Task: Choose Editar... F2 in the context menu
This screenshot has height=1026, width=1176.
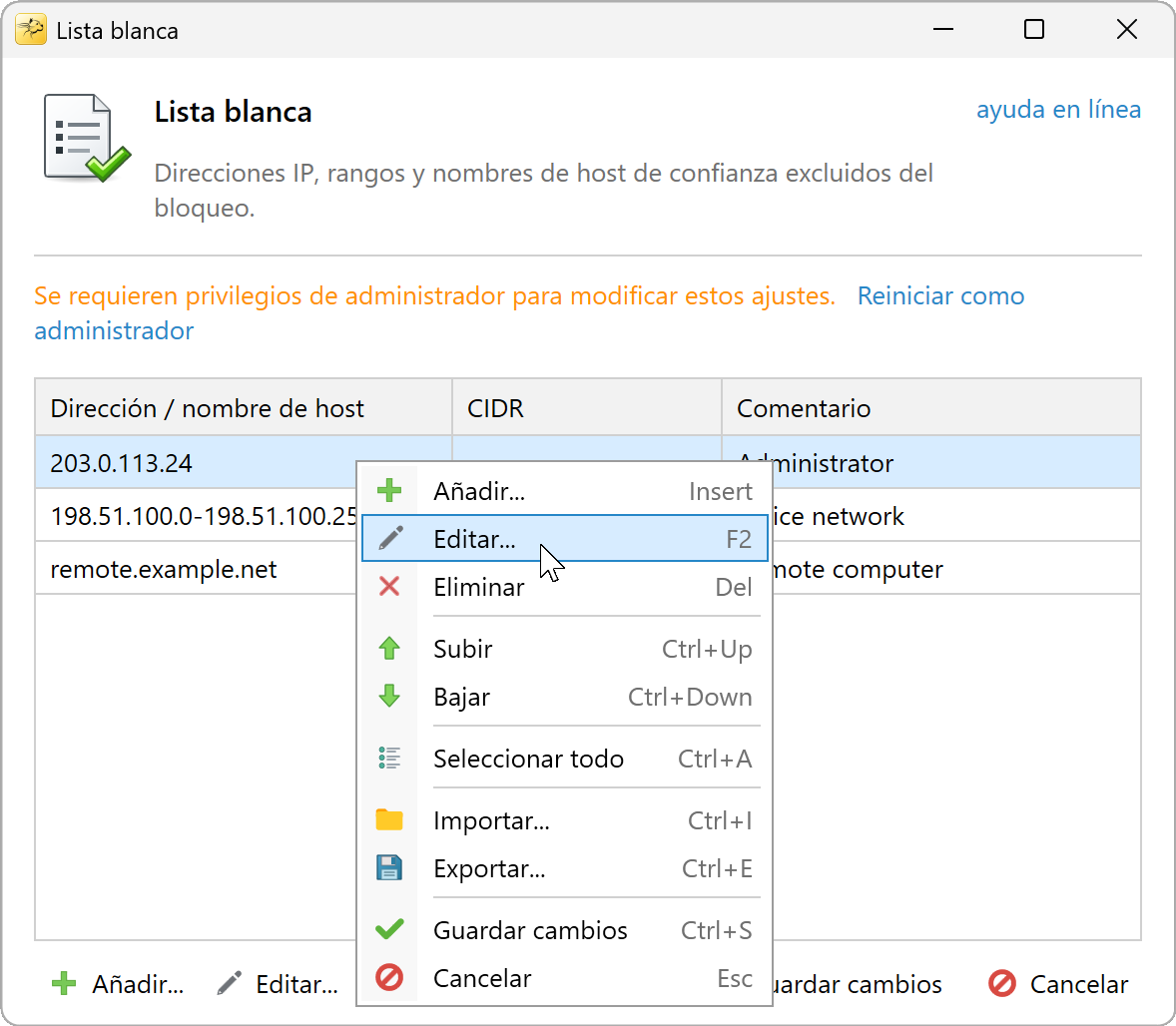Action: click(565, 538)
